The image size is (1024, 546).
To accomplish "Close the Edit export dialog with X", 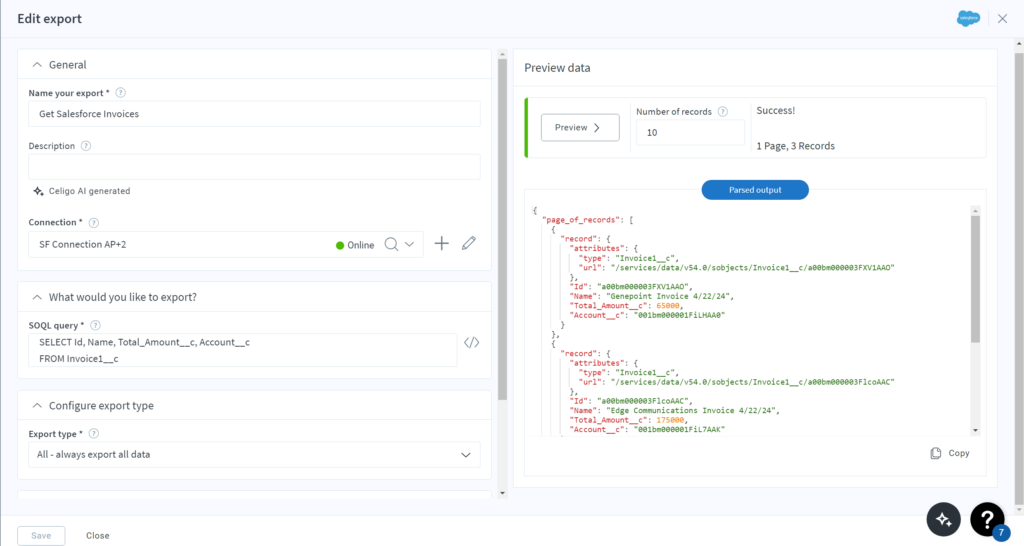I will click(1002, 18).
